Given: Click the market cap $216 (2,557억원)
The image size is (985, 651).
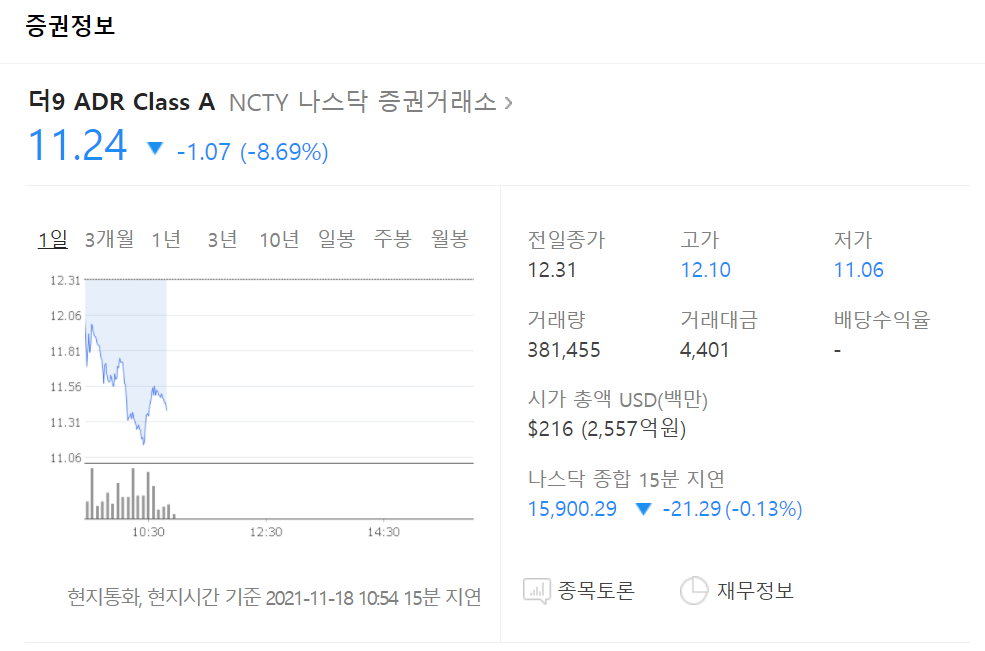Looking at the screenshot, I should pos(607,429).
